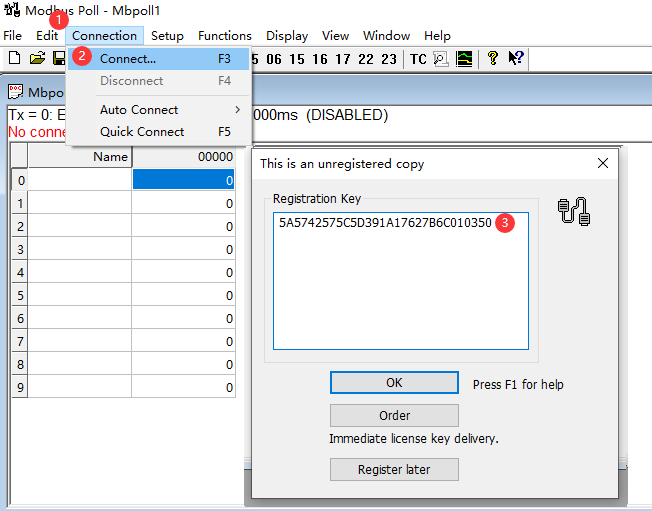This screenshot has height=511, width=652.
Task: Open the Display menu
Action: click(x=287, y=36)
